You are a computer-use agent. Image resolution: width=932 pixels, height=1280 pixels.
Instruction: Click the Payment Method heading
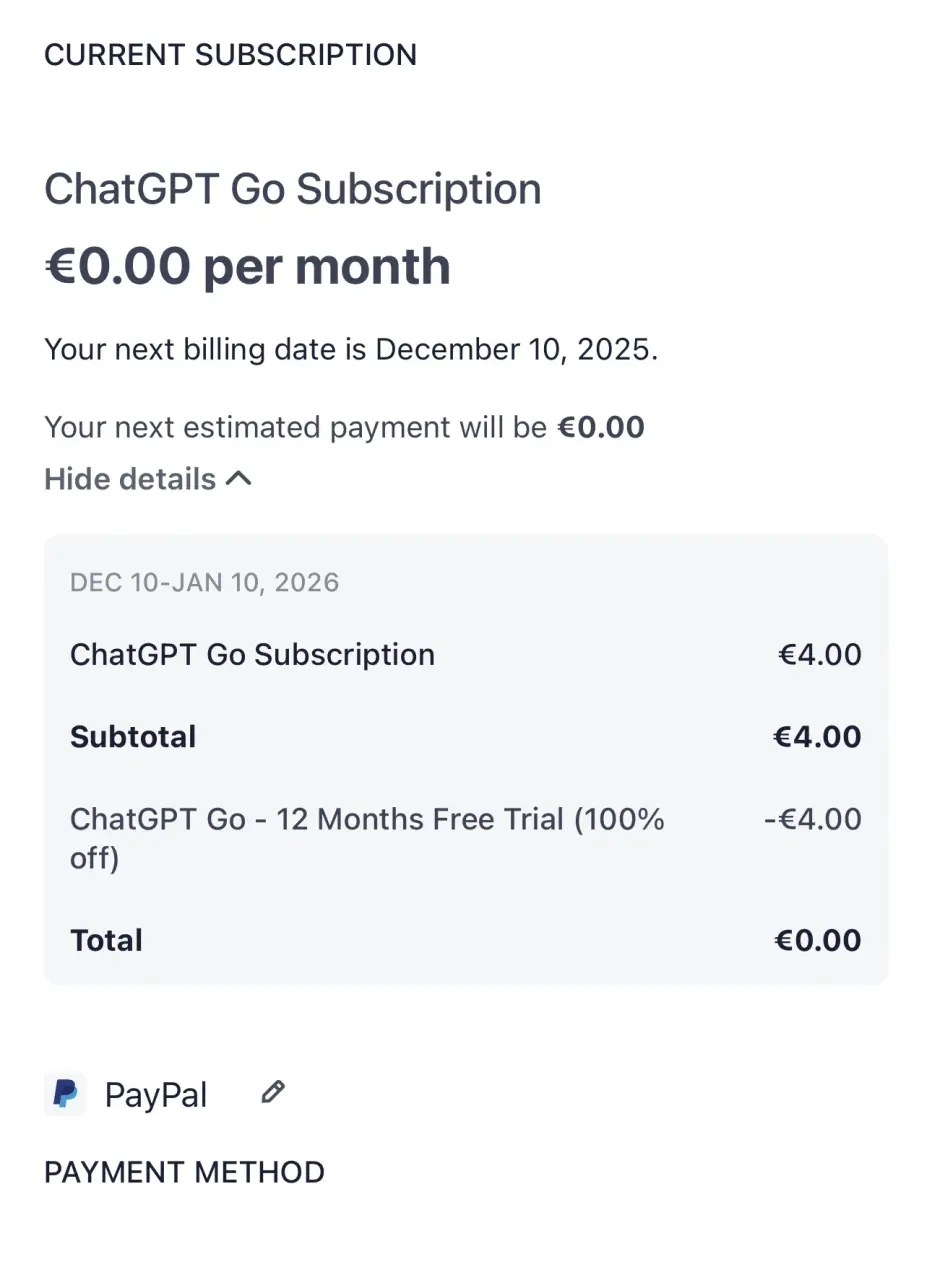coord(185,1172)
